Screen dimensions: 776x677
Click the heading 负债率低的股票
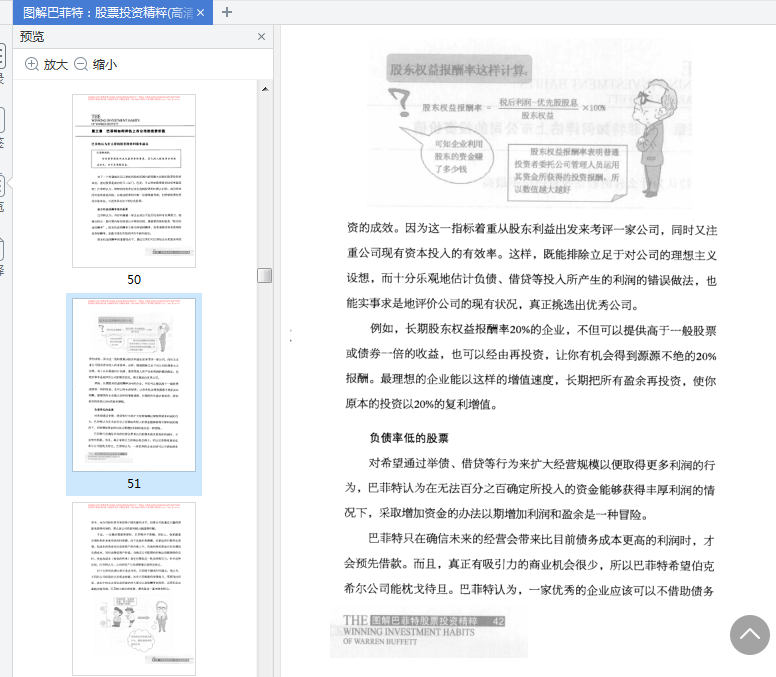[409, 438]
